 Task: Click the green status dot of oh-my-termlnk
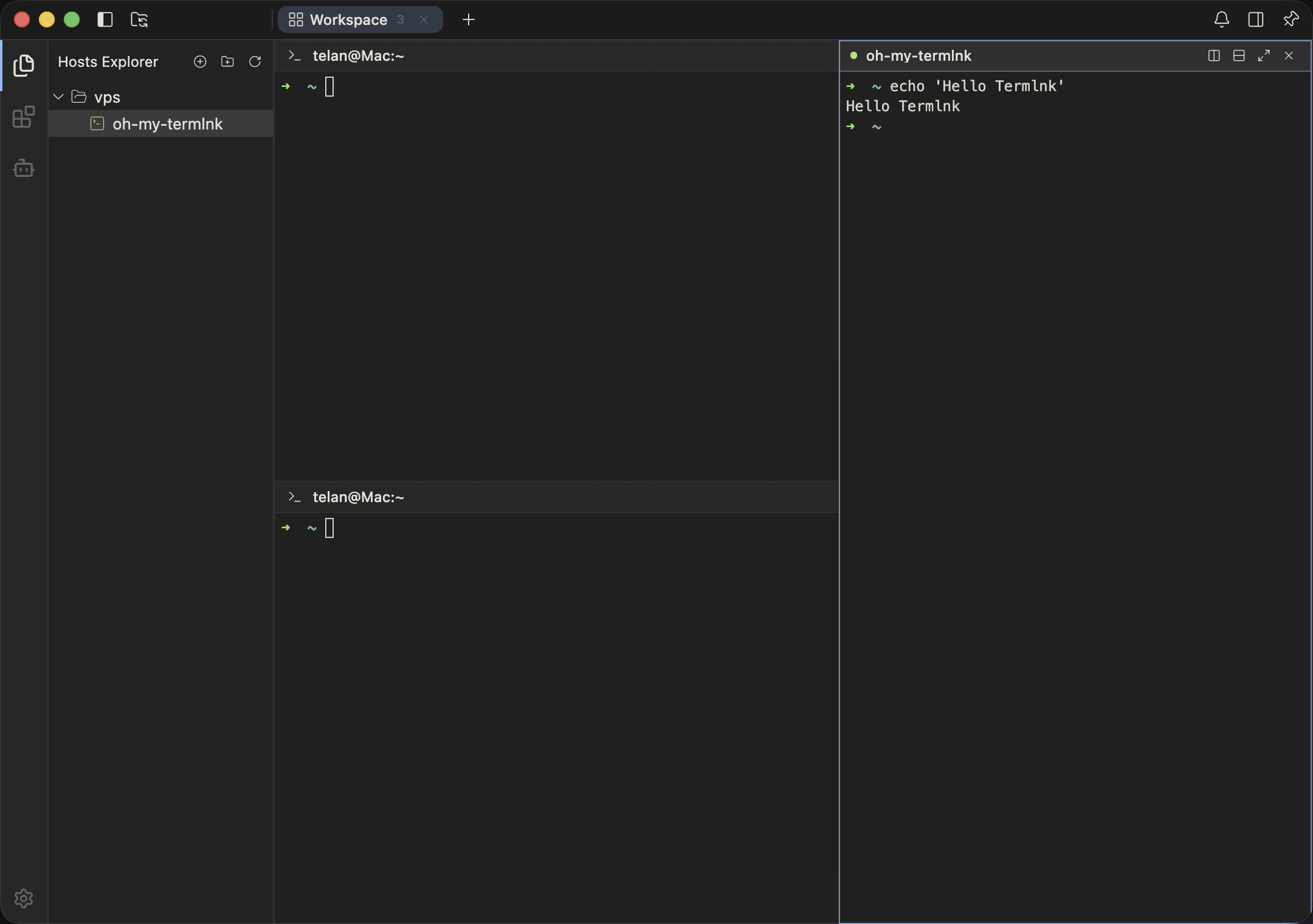tap(853, 55)
